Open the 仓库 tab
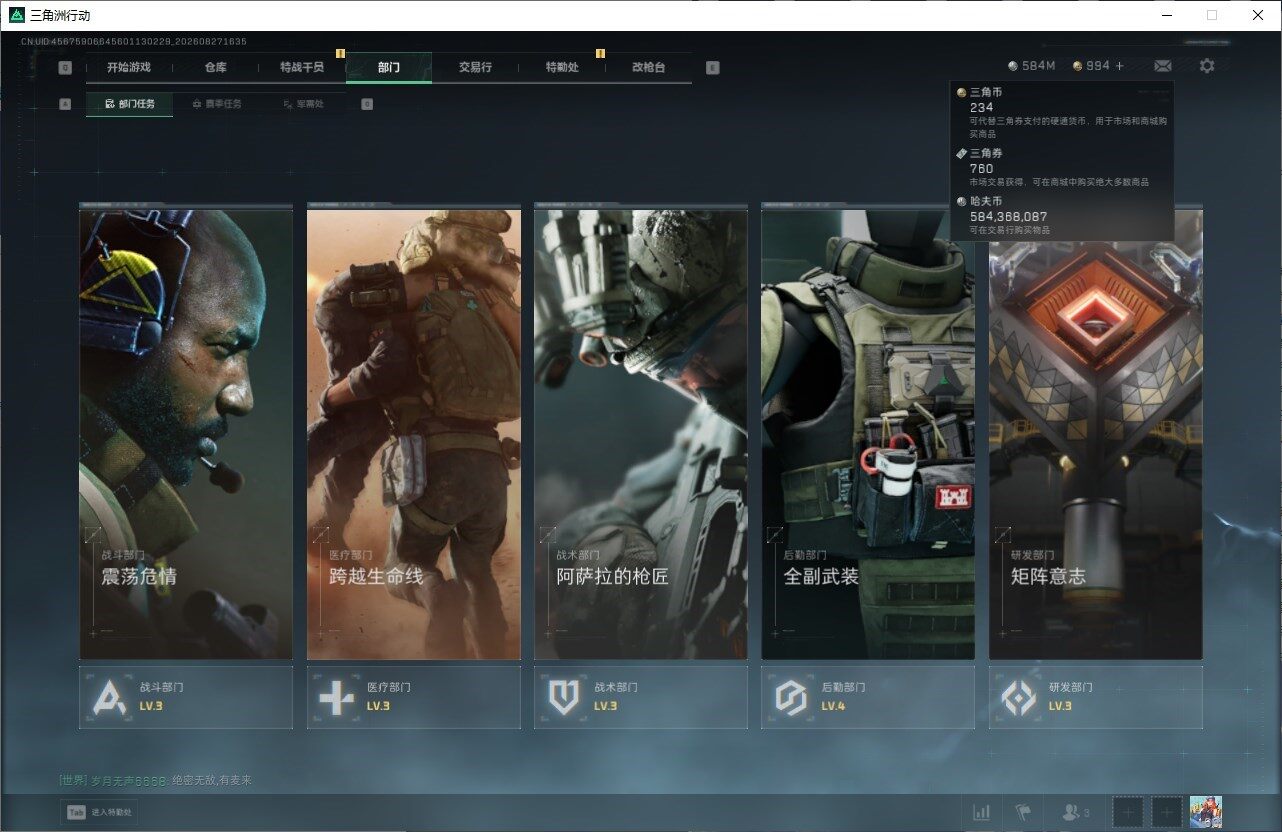 215,67
